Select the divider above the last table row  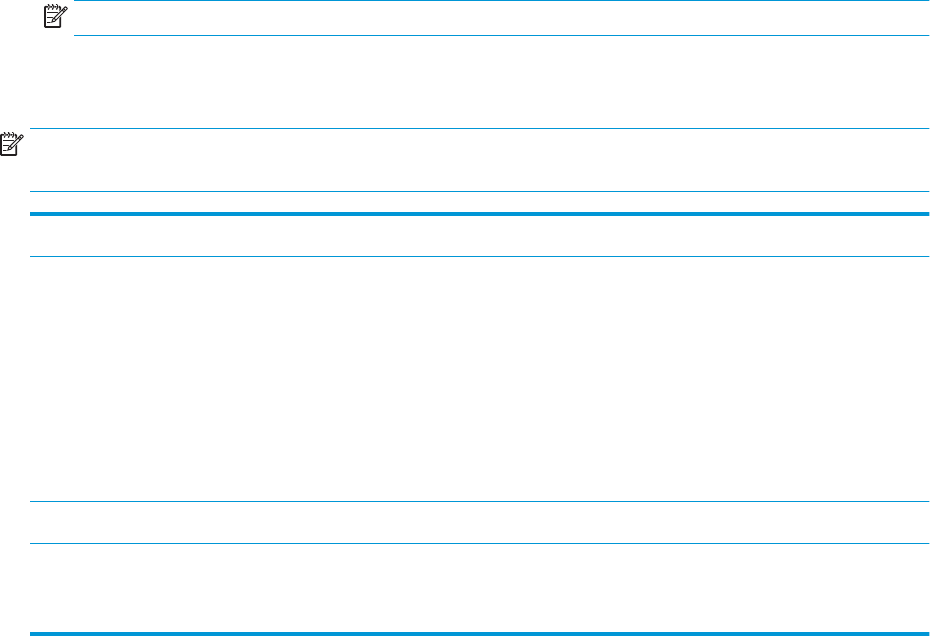(x=479, y=543)
